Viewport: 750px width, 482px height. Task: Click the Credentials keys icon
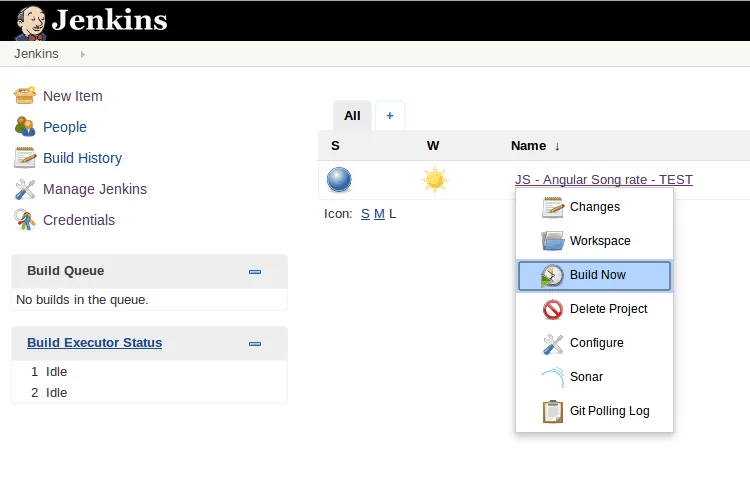click(x=25, y=220)
